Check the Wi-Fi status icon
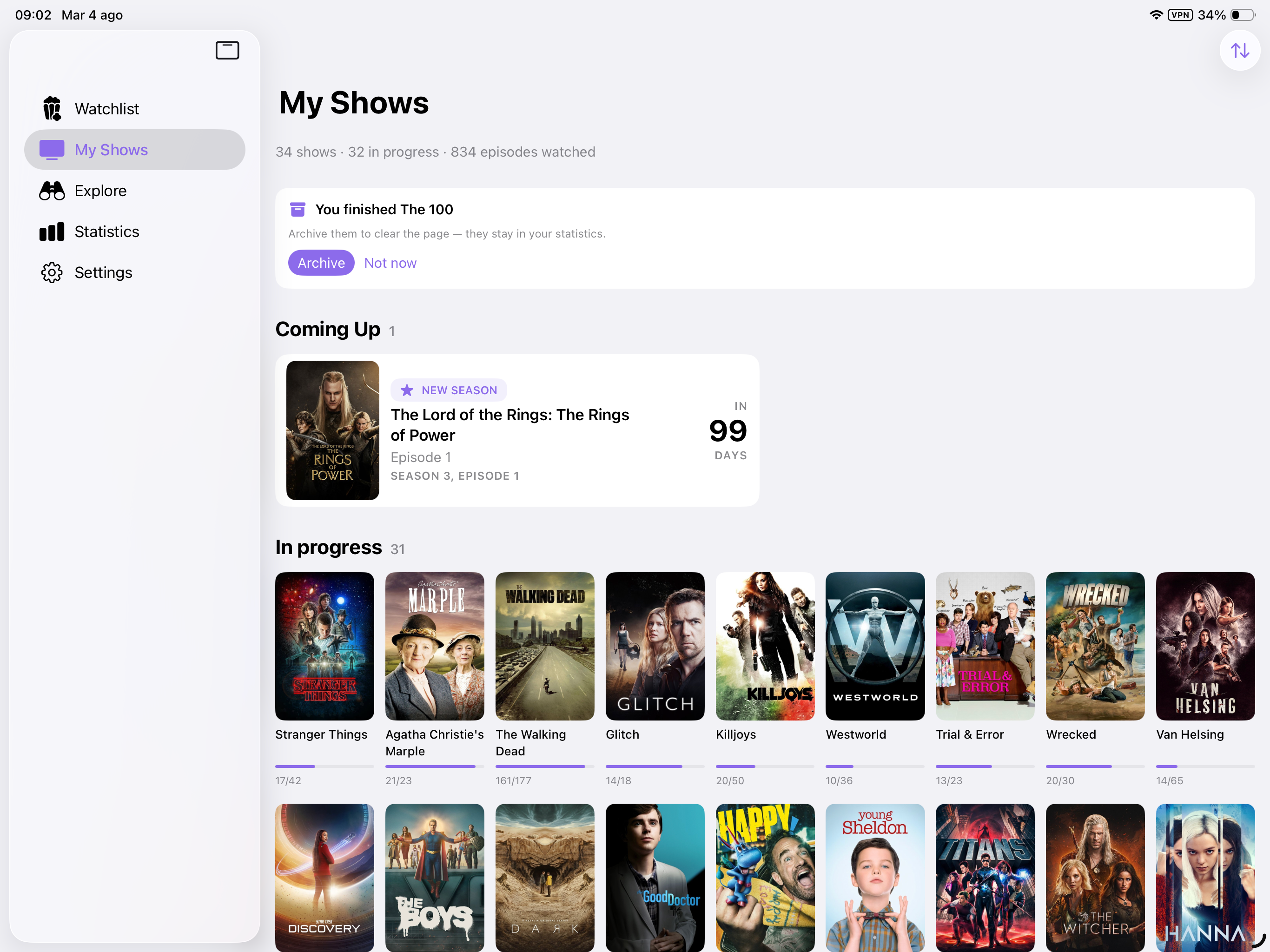The height and width of the screenshot is (952, 1270). click(1156, 15)
